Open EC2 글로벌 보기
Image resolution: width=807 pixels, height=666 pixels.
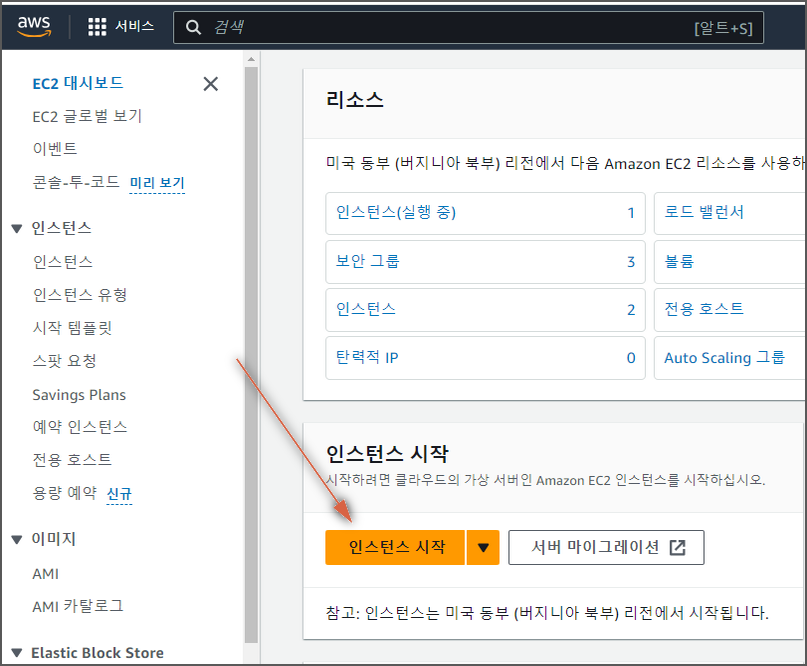pyautogui.click(x=87, y=116)
